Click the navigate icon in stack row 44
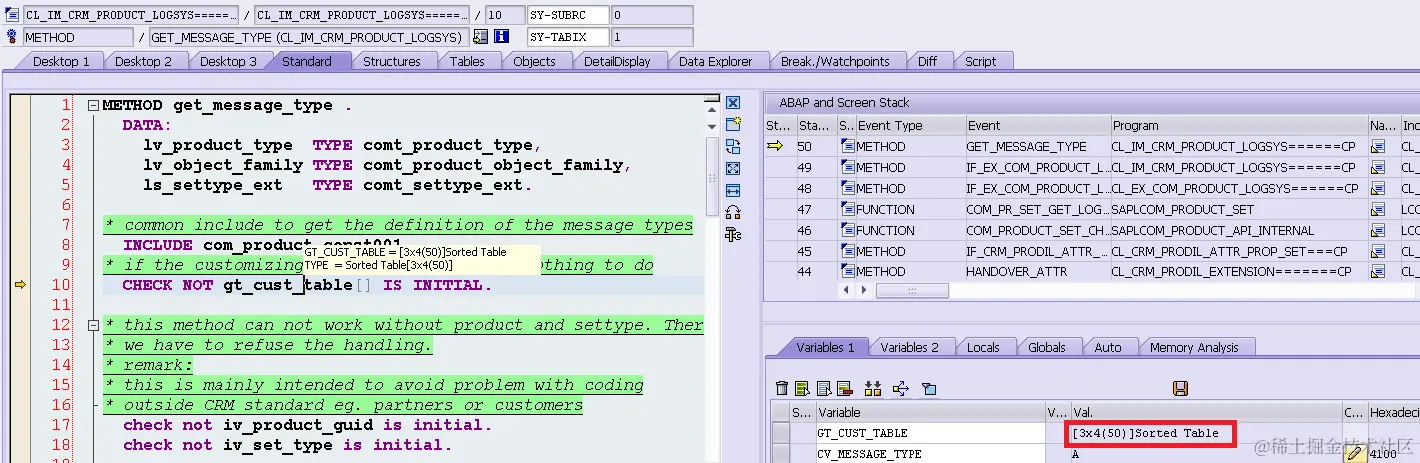This screenshot has height=463, width=1420. (x=1378, y=272)
